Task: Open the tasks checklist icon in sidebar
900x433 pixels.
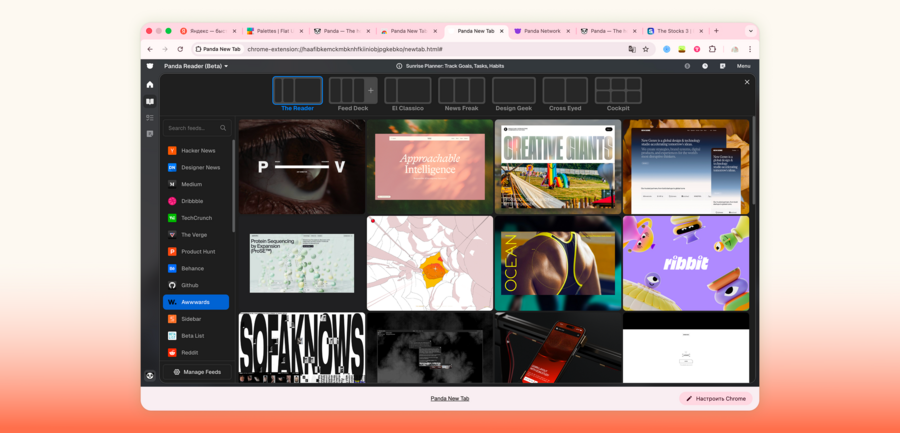Action: [150, 118]
